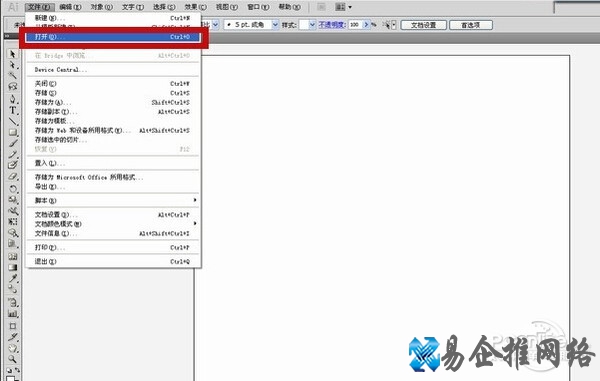This screenshot has height=381, width=600.
Task: Choose 文档设置 (Alt+Ctrl+P) menu item
Action: tap(113, 215)
